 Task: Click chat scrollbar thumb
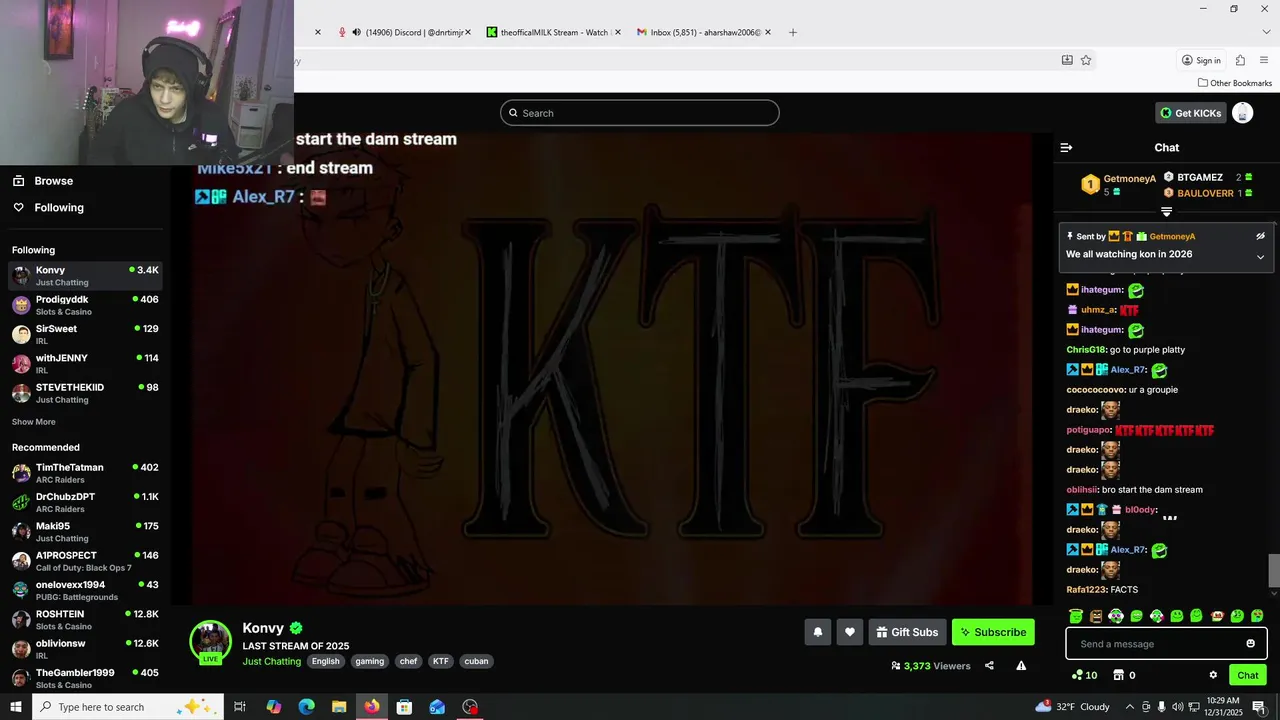[x=1273, y=571]
